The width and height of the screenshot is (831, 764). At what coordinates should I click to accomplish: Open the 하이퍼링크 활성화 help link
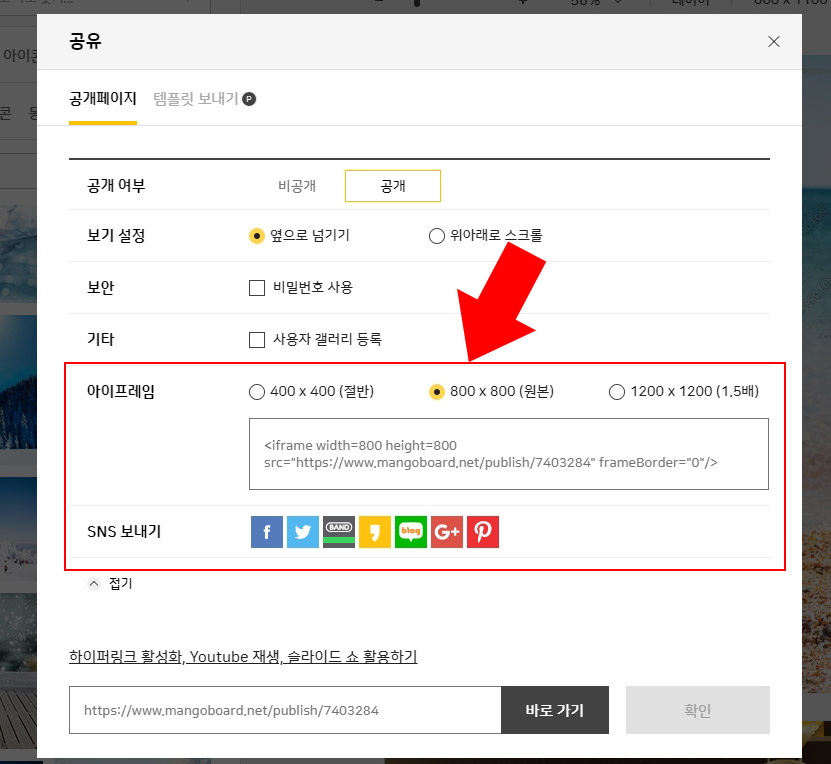[x=243, y=656]
